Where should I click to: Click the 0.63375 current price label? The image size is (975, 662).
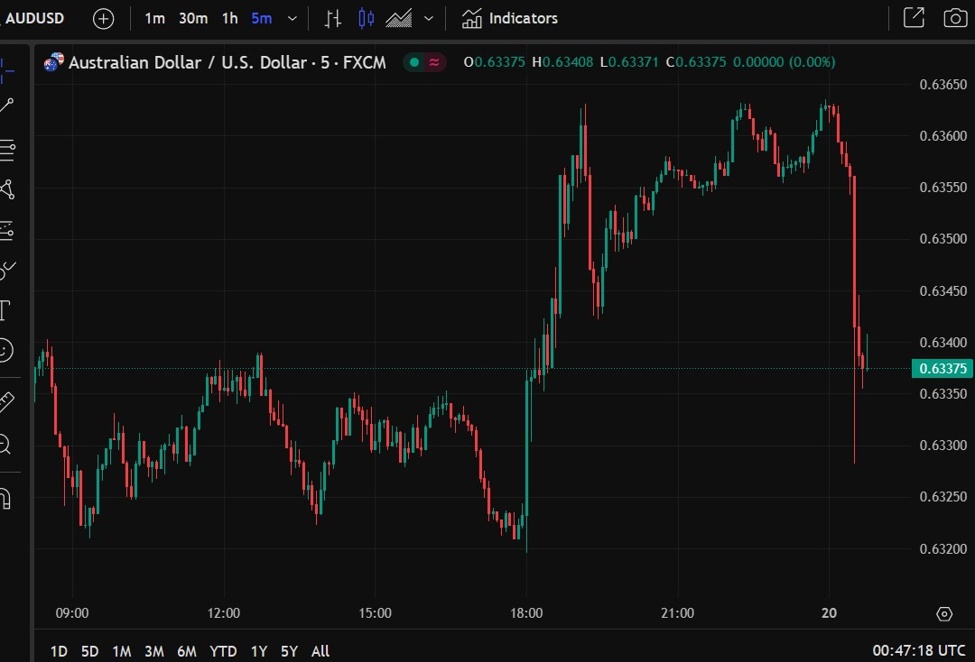click(942, 369)
